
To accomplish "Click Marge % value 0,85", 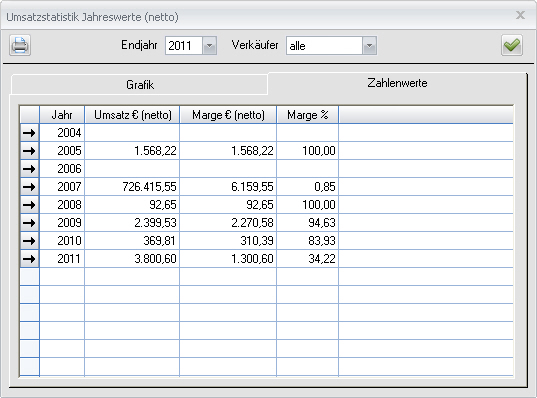I will (x=308, y=187).
